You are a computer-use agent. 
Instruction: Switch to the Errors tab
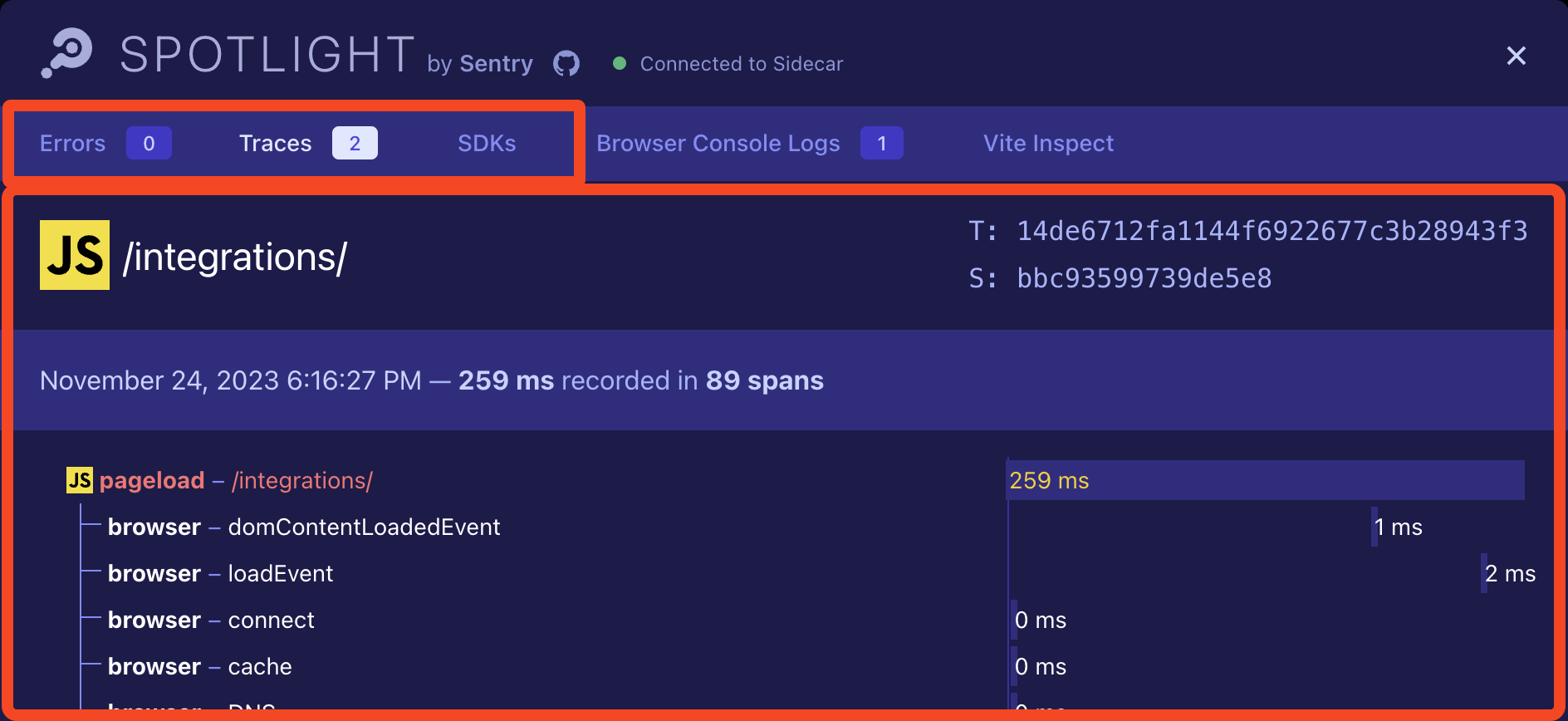click(x=73, y=143)
